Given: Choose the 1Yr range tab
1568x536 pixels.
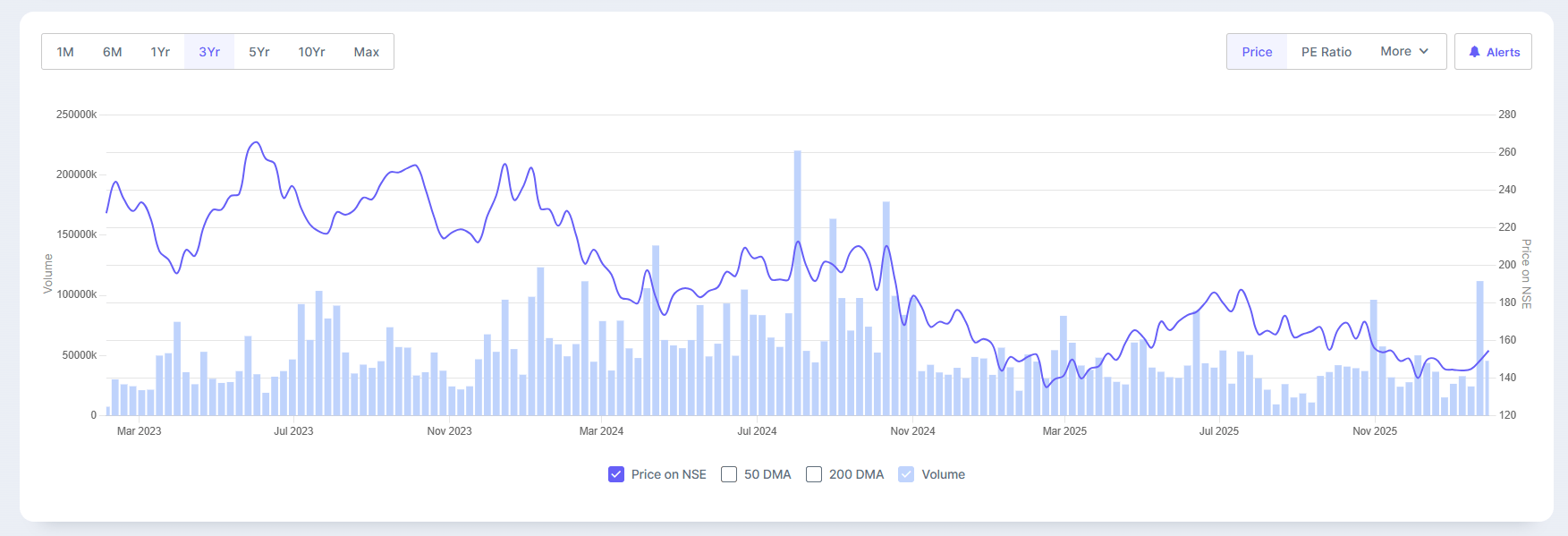Looking at the screenshot, I should 160,52.
